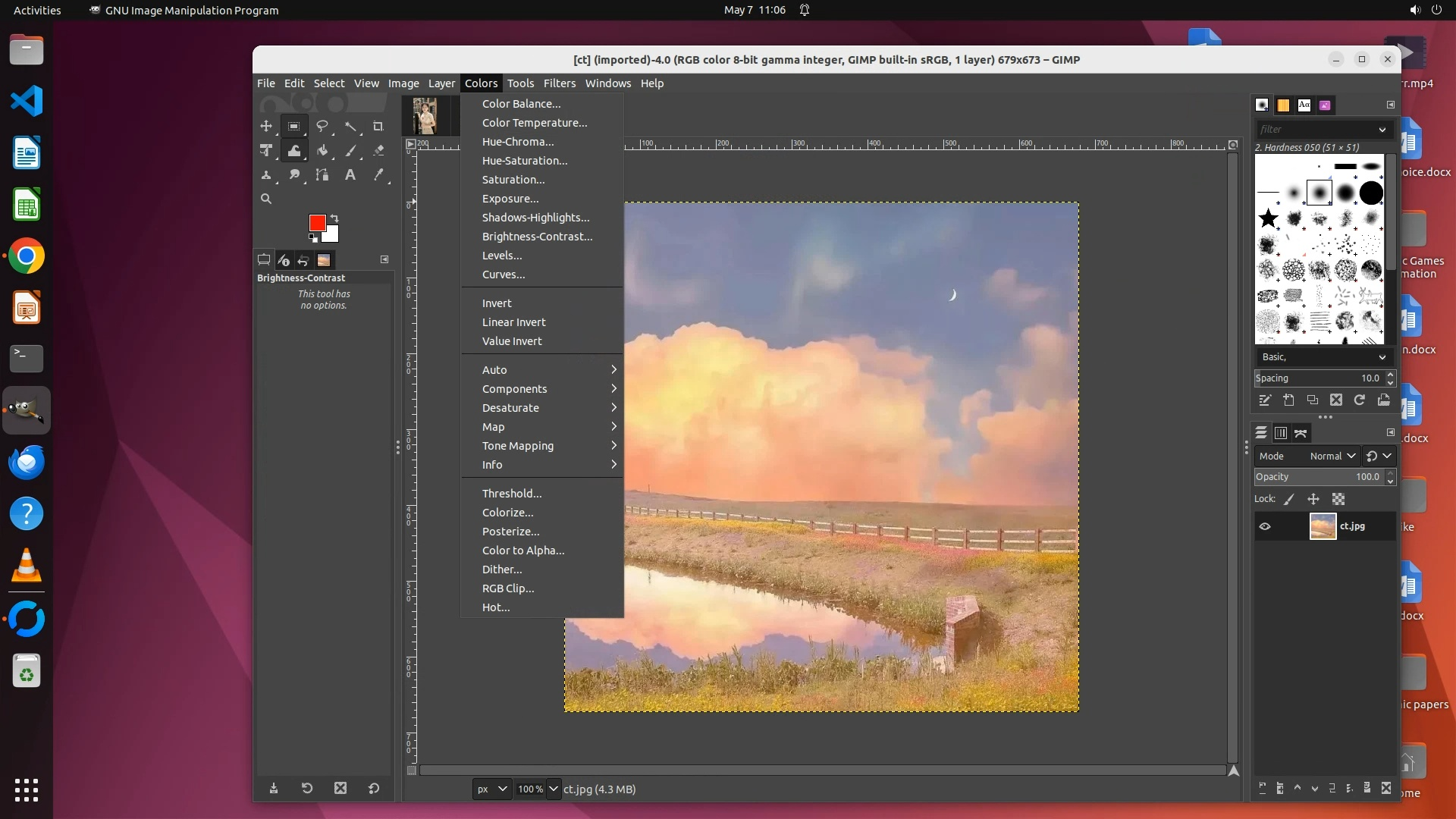
Task: Open the zoom percentage dropdown in status bar
Action: point(554,789)
